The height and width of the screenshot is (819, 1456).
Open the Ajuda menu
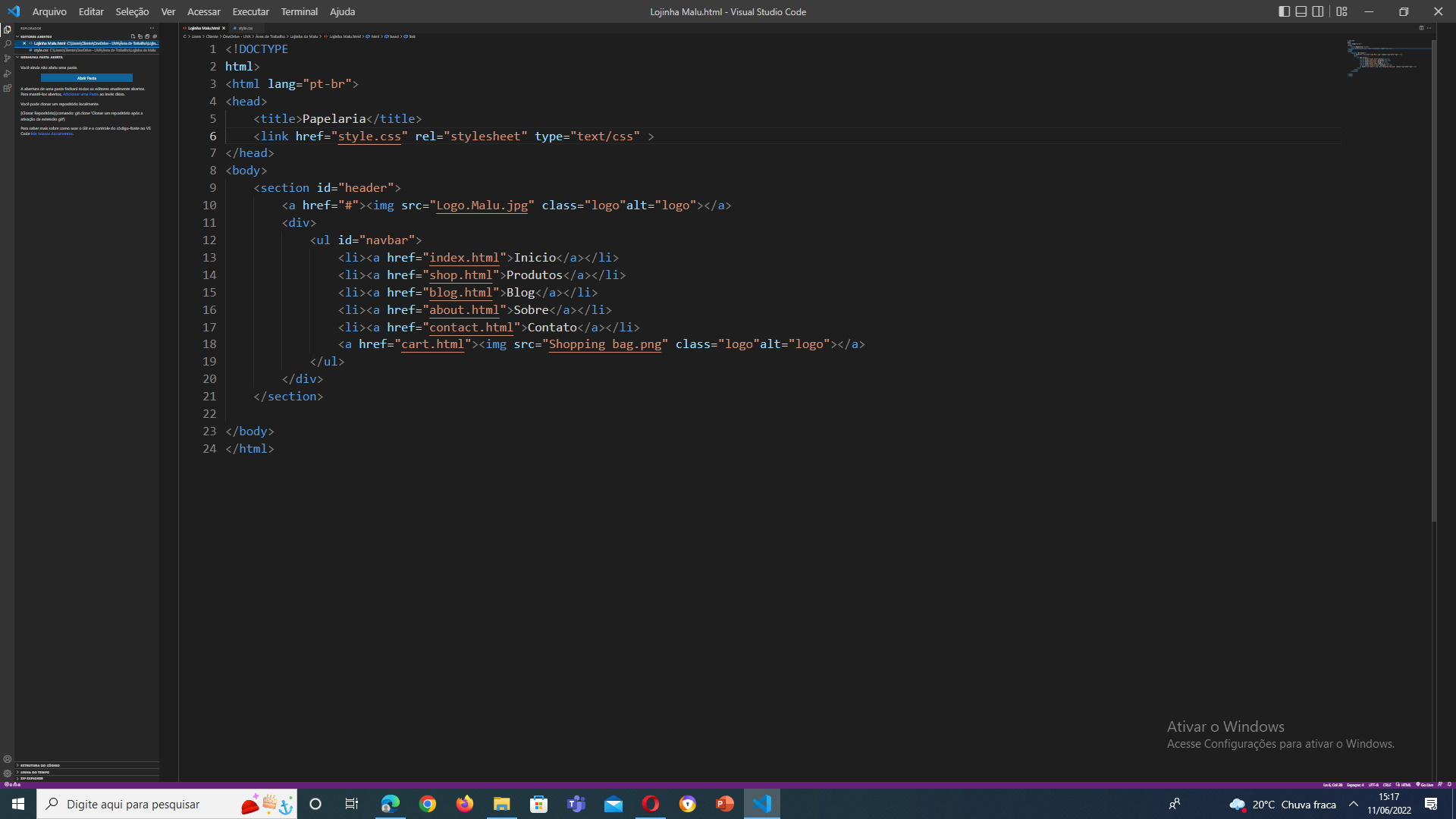[342, 11]
